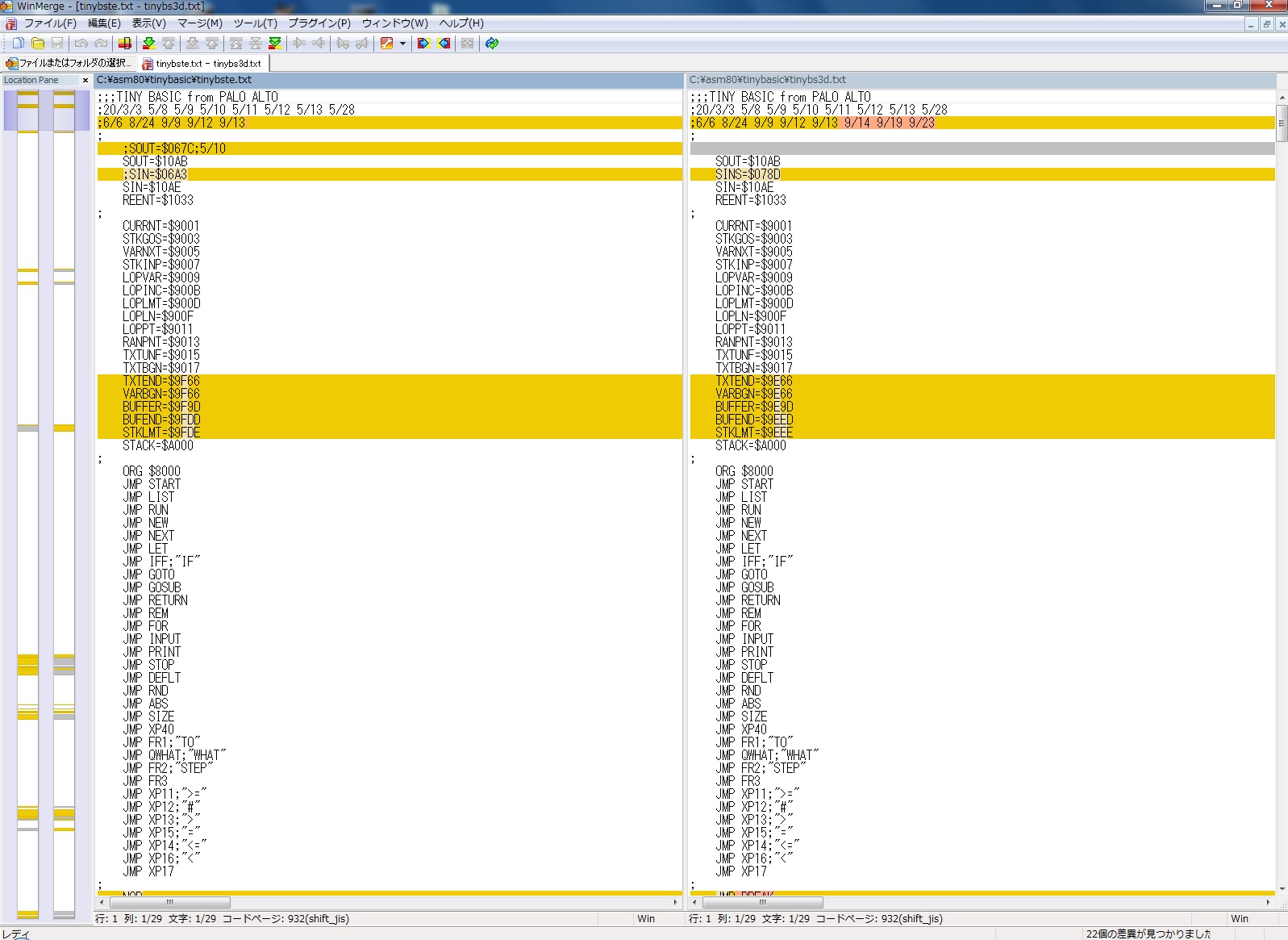Screen dimensions: 1288x940
Task: Open Options via the wrench icon
Action: (x=386, y=44)
